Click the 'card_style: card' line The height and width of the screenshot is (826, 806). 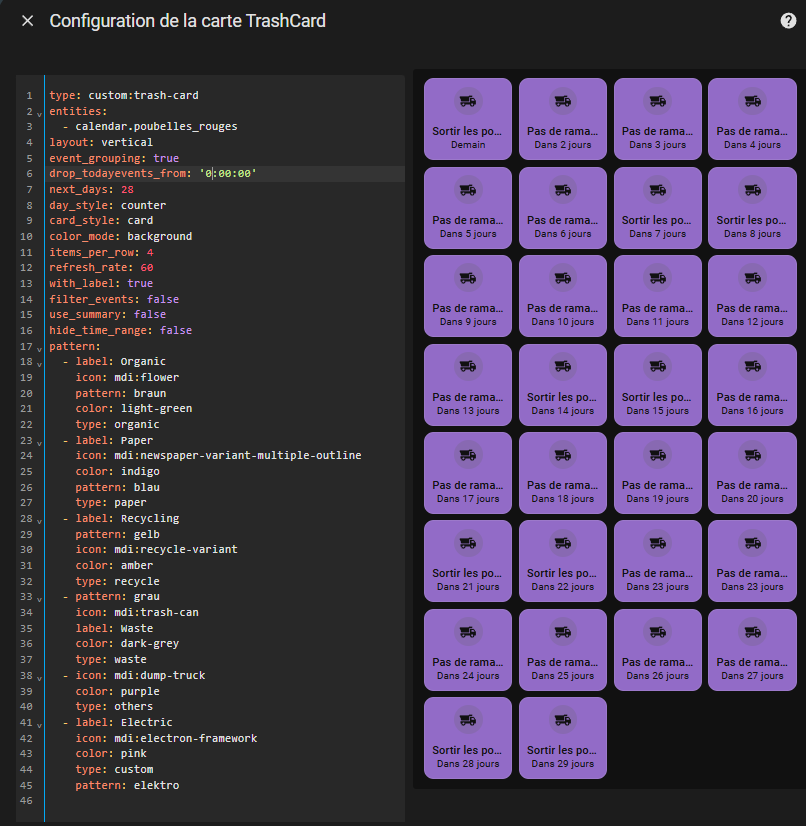(x=101, y=220)
